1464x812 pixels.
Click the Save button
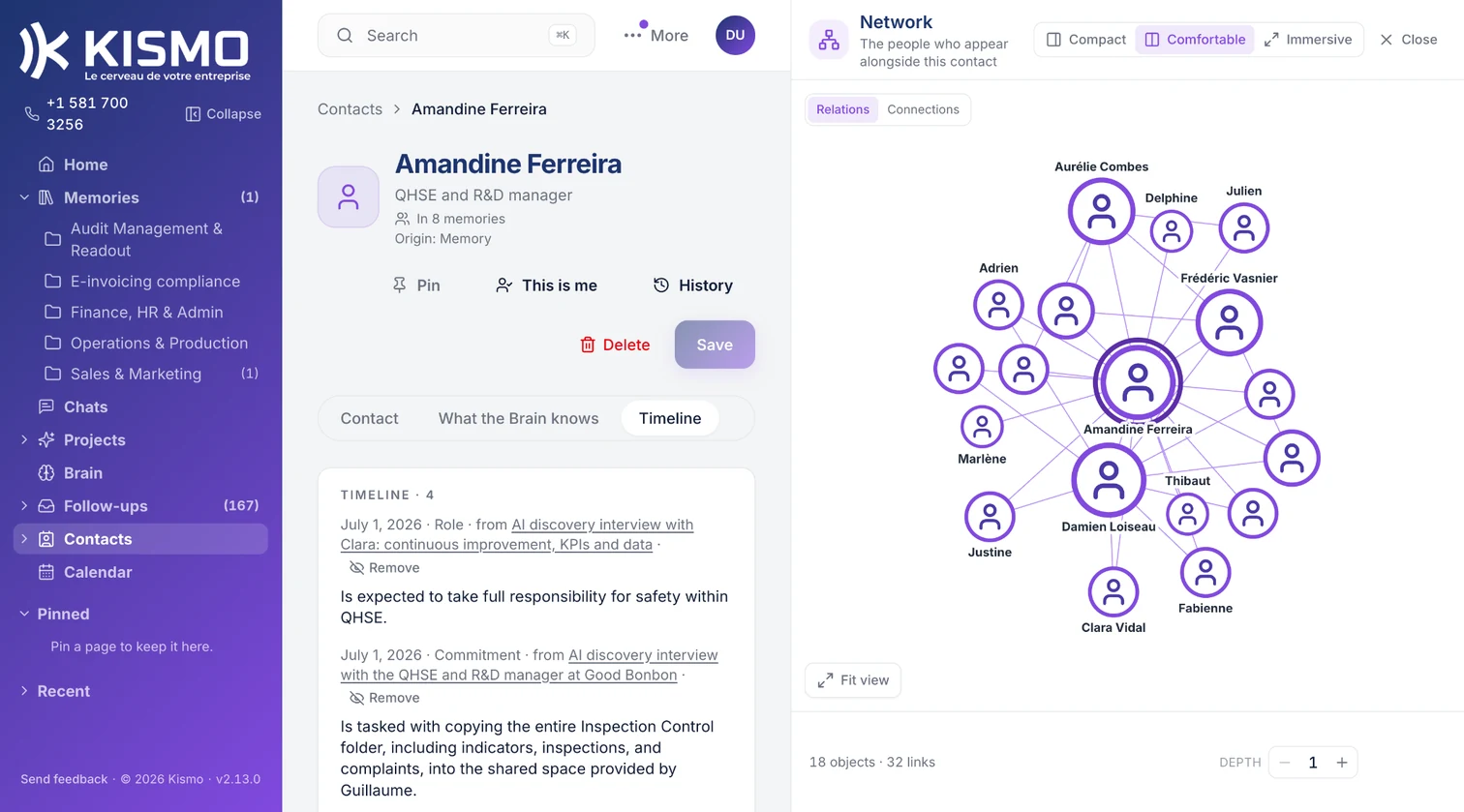click(715, 345)
